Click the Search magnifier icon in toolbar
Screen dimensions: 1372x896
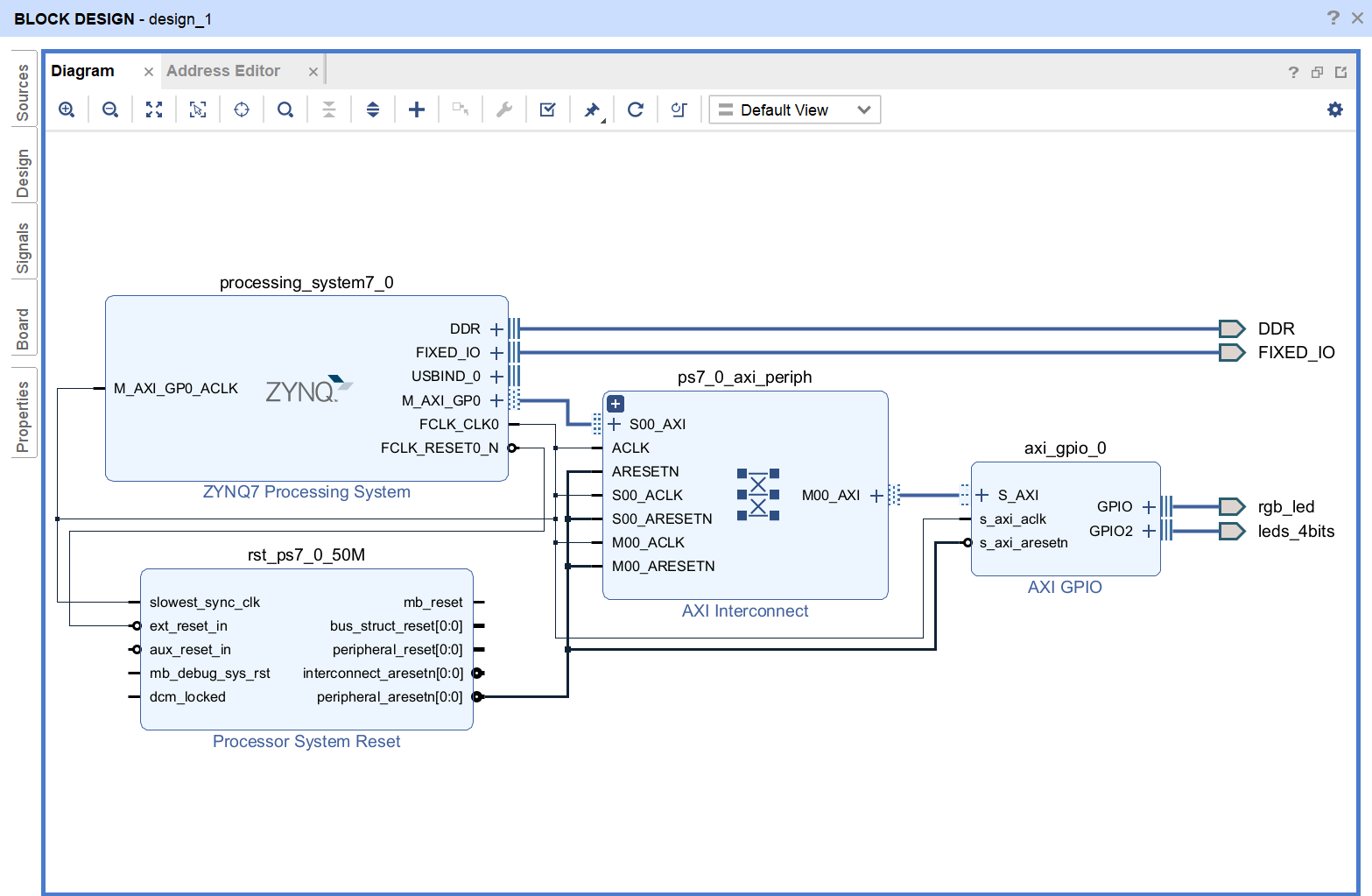[285, 109]
